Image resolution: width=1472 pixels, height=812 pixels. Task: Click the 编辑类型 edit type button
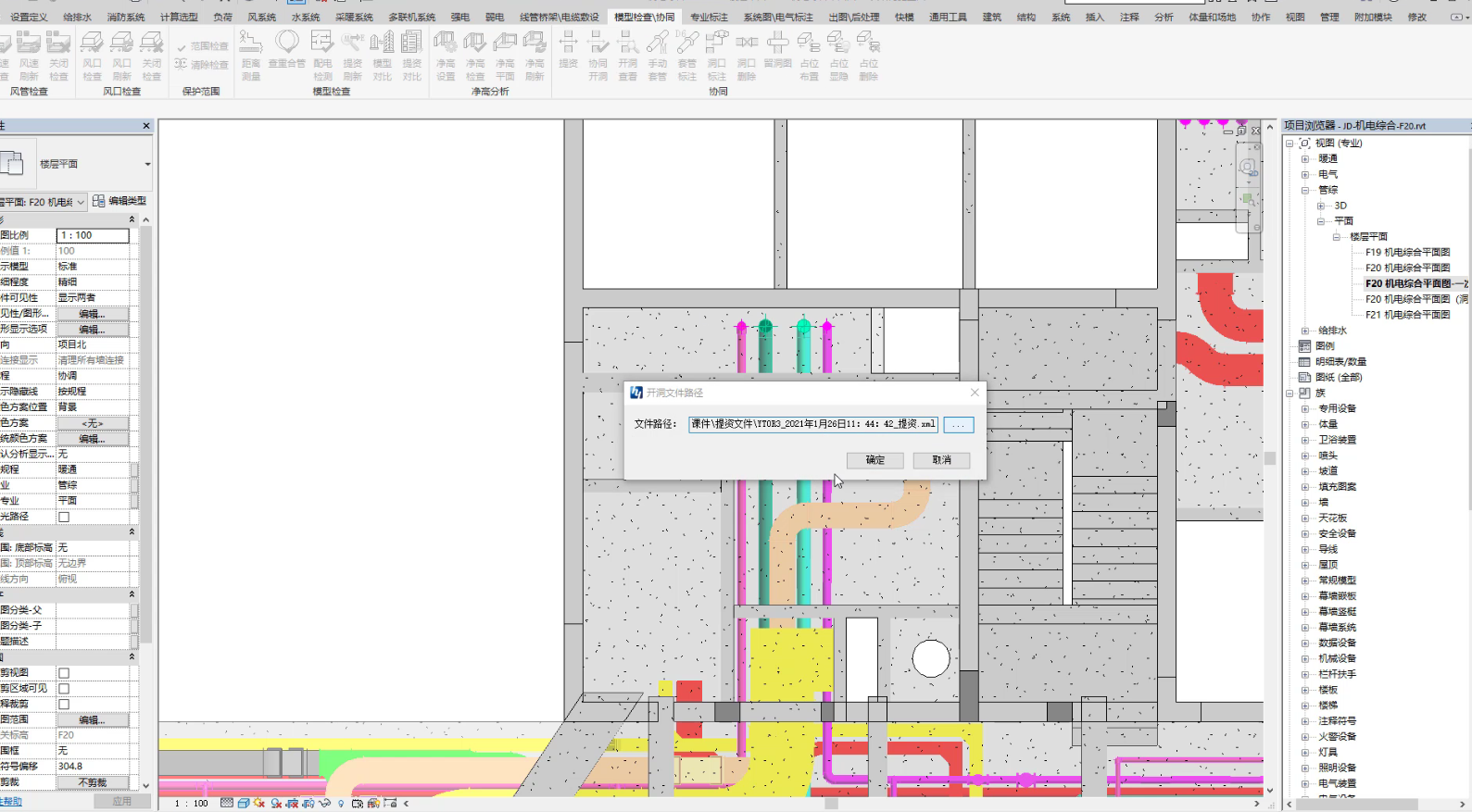tap(120, 201)
